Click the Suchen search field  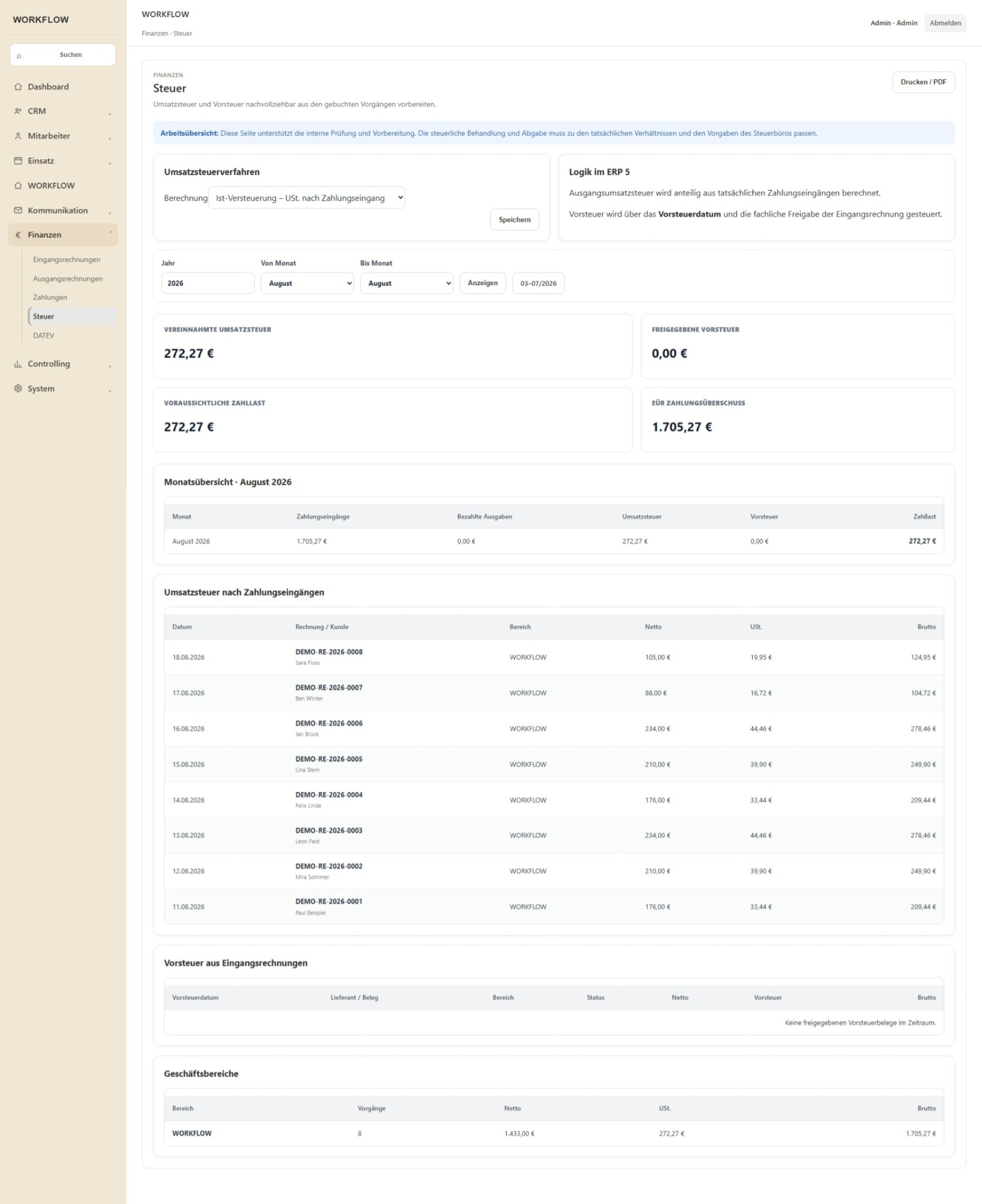(x=63, y=55)
